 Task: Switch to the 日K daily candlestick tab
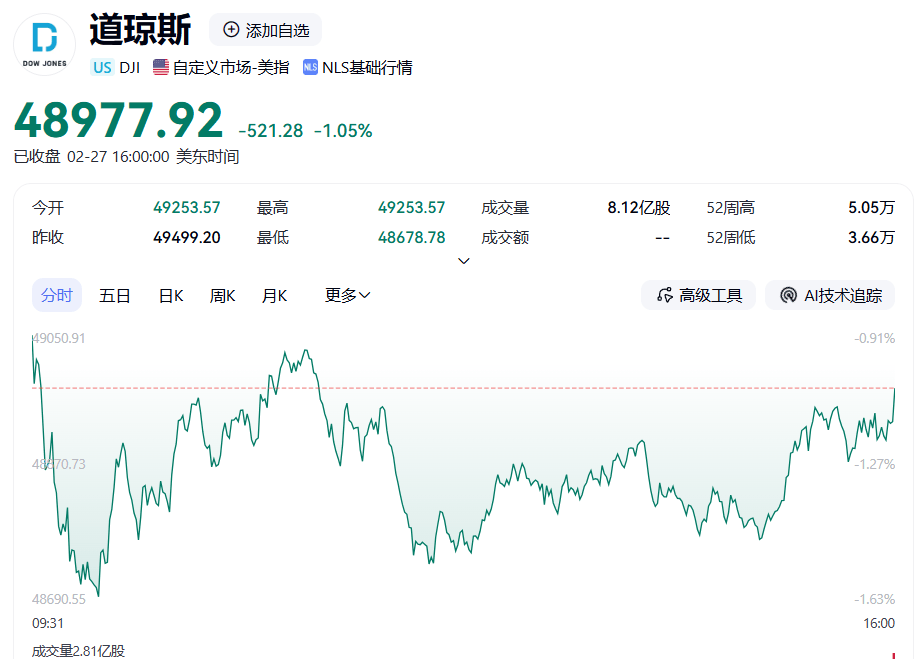(171, 295)
